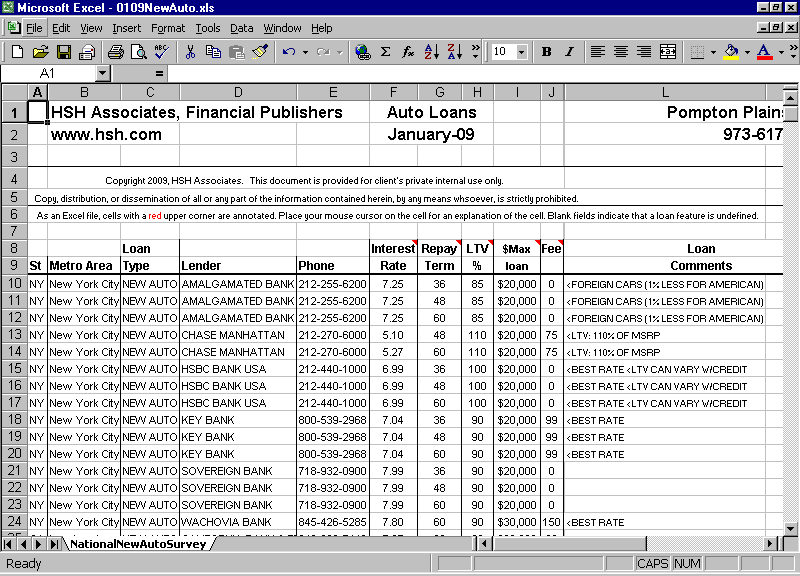Apply the red font color
Viewport: 800px width, 576px height.
click(x=764, y=52)
